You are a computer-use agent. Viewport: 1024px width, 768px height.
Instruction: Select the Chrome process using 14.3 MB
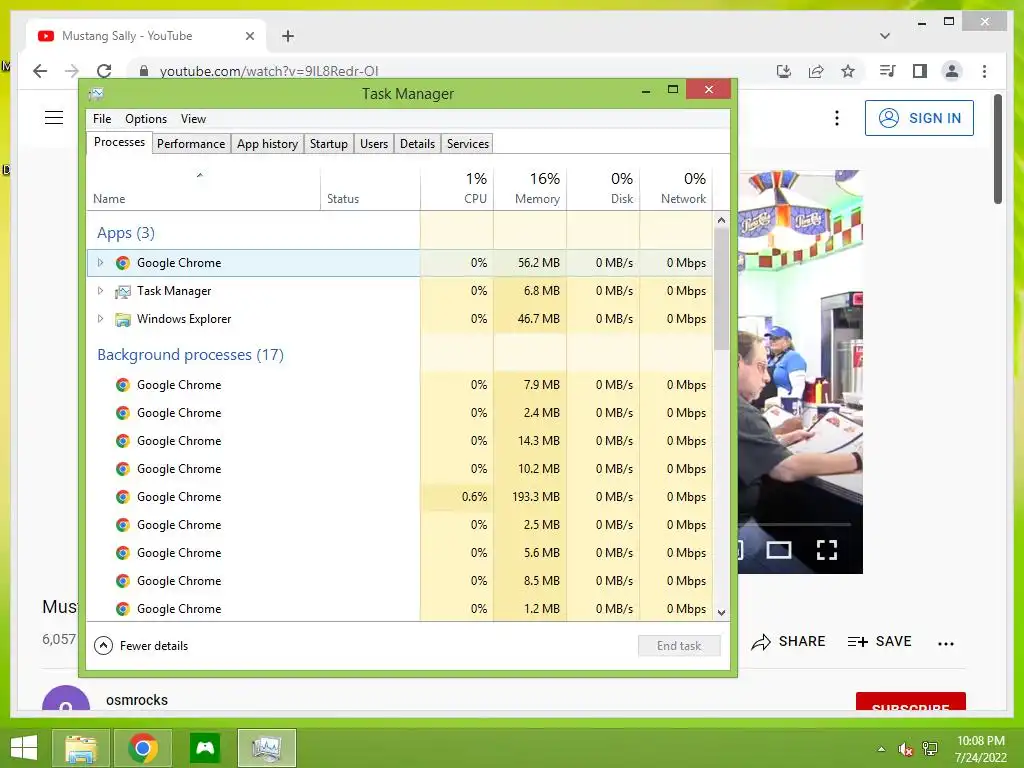pos(400,441)
